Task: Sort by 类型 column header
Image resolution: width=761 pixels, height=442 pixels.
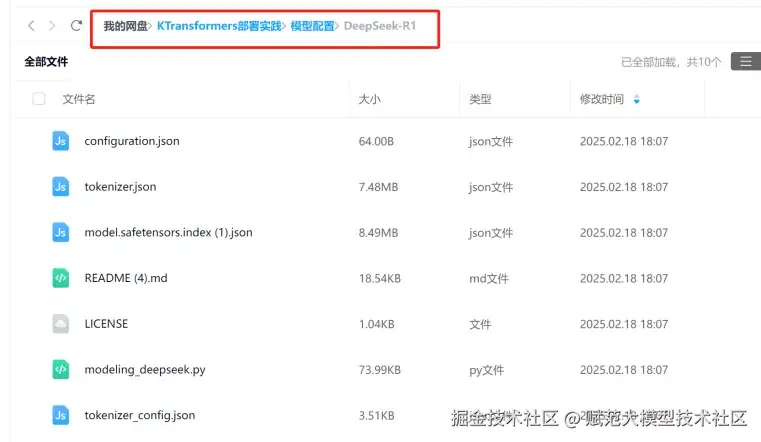Action: [480, 99]
